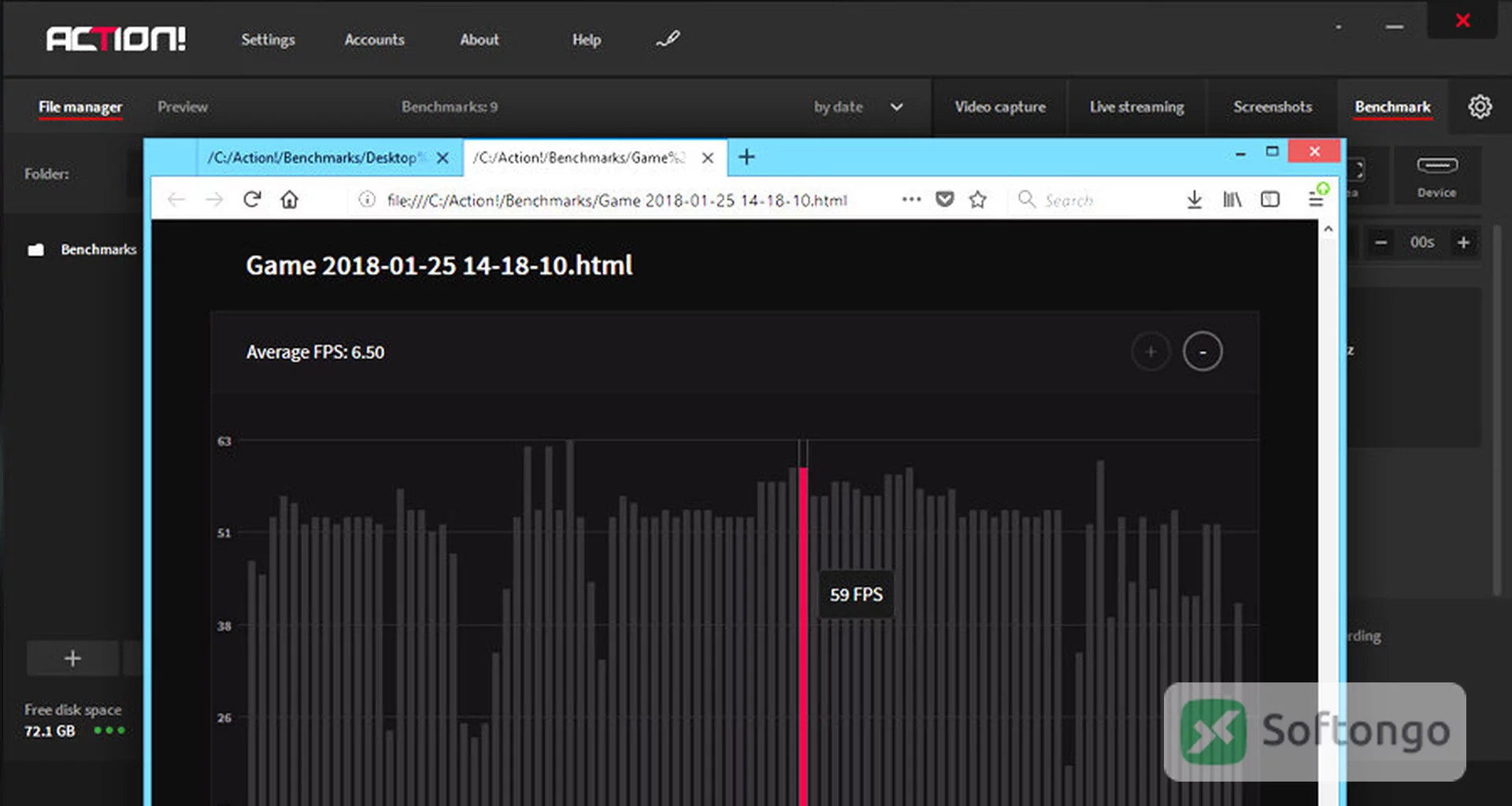Open the browser library icon
Image resolution: width=1512 pixels, height=806 pixels.
coord(1232,199)
